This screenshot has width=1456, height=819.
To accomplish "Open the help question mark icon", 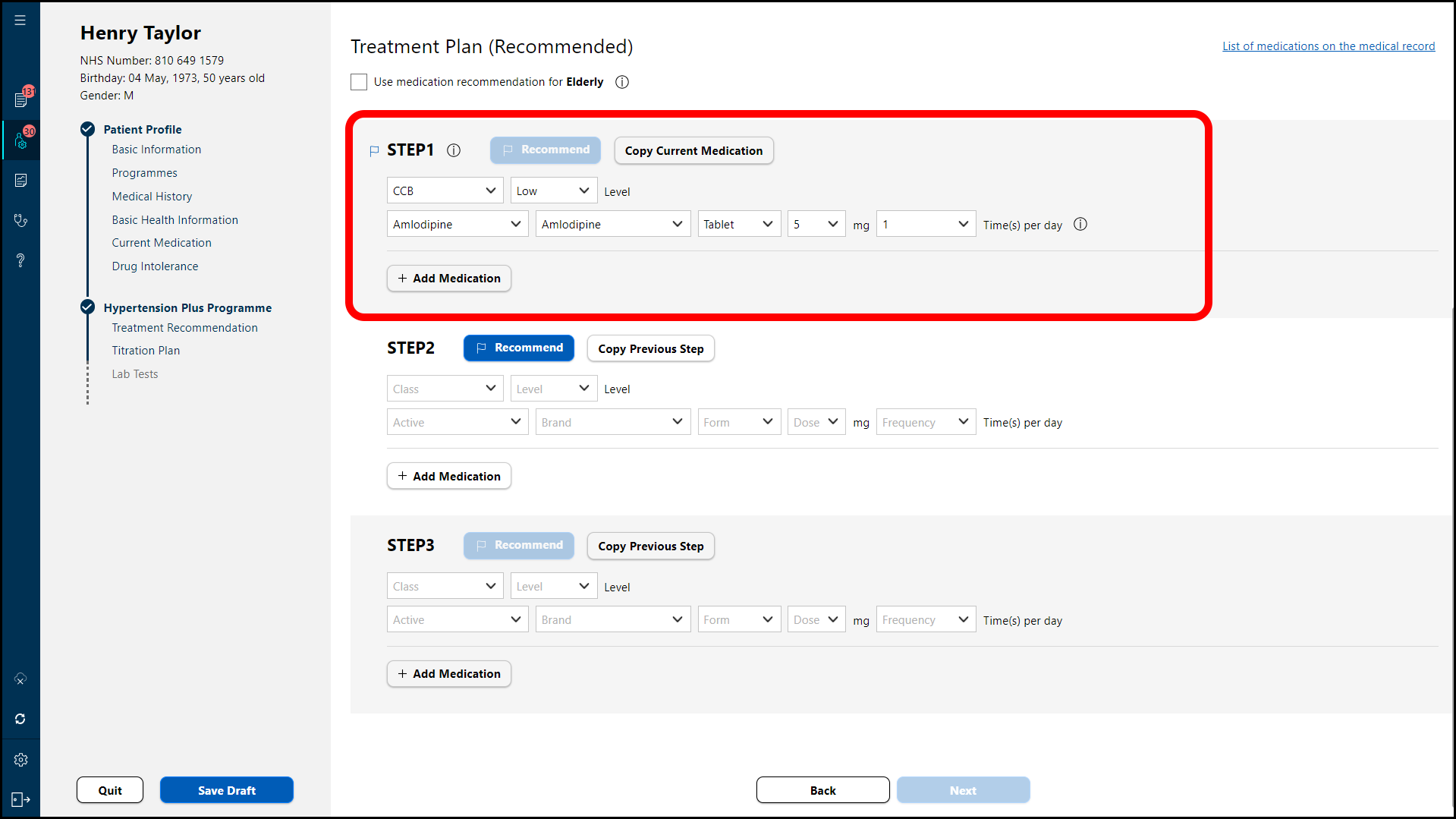I will [20, 260].
